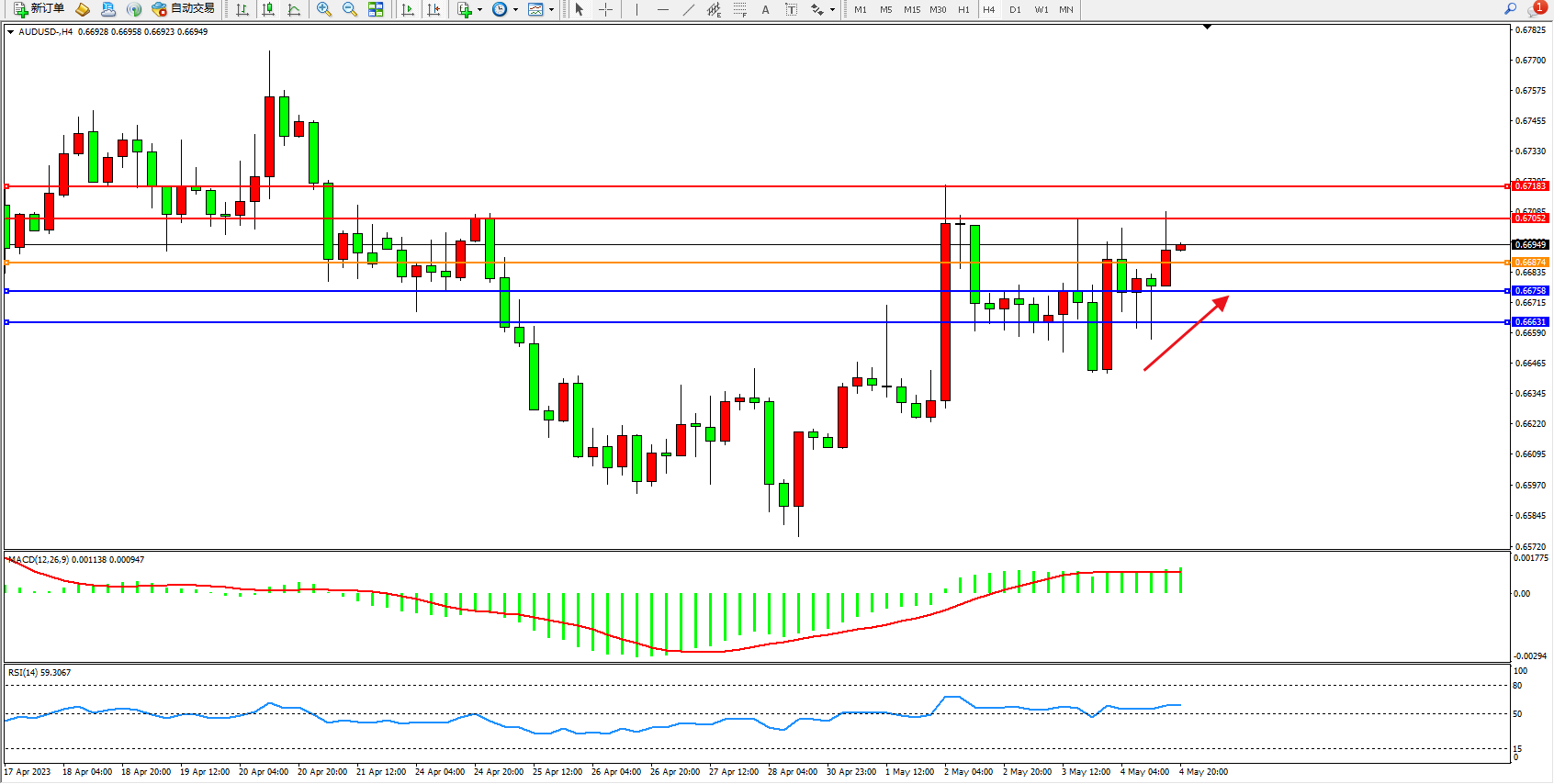Switch to the D1 timeframe
This screenshot has width=1554, height=784.
[1015, 9]
